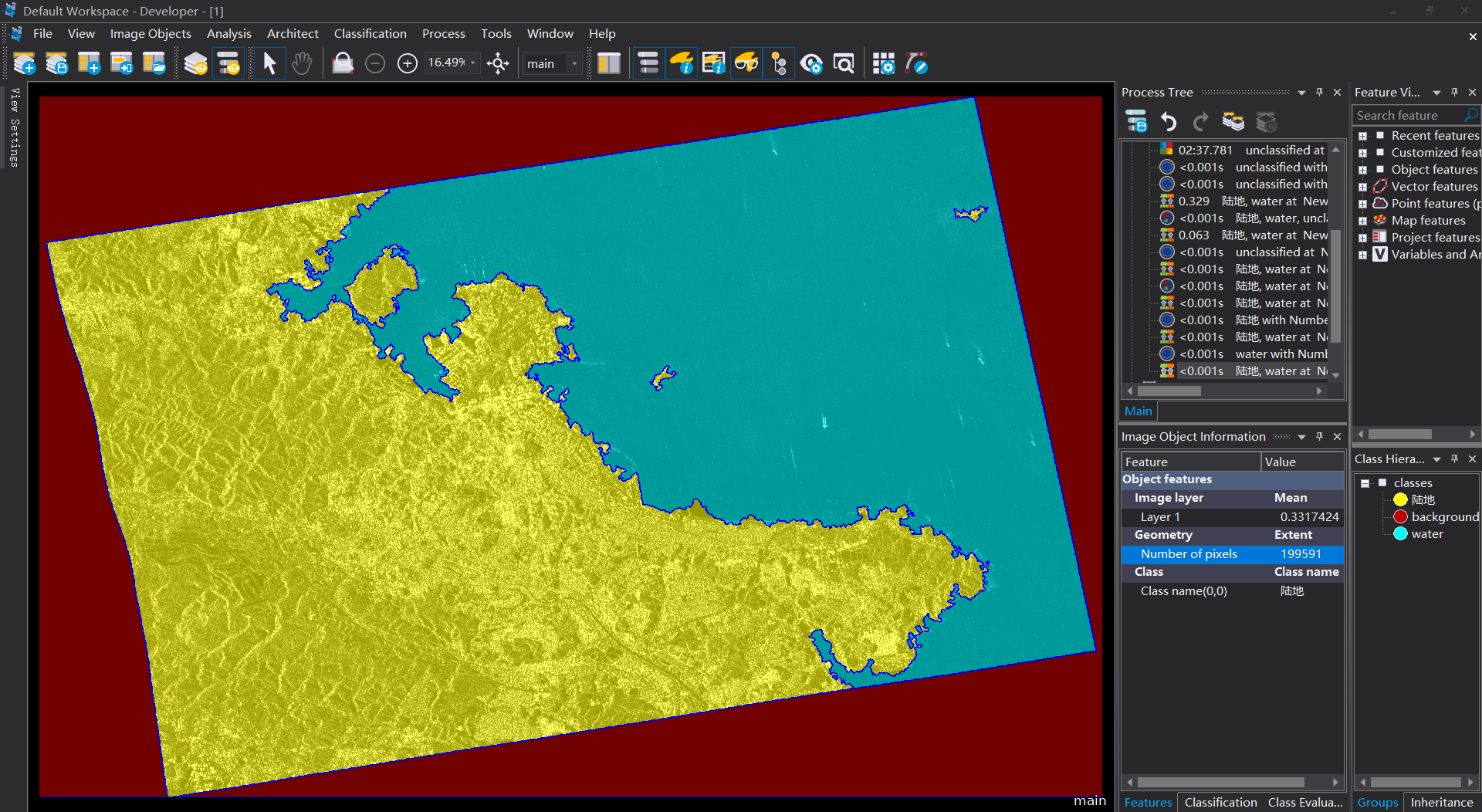Open View Settings side panel
This screenshot has height=812, width=1482.
pos(14,127)
